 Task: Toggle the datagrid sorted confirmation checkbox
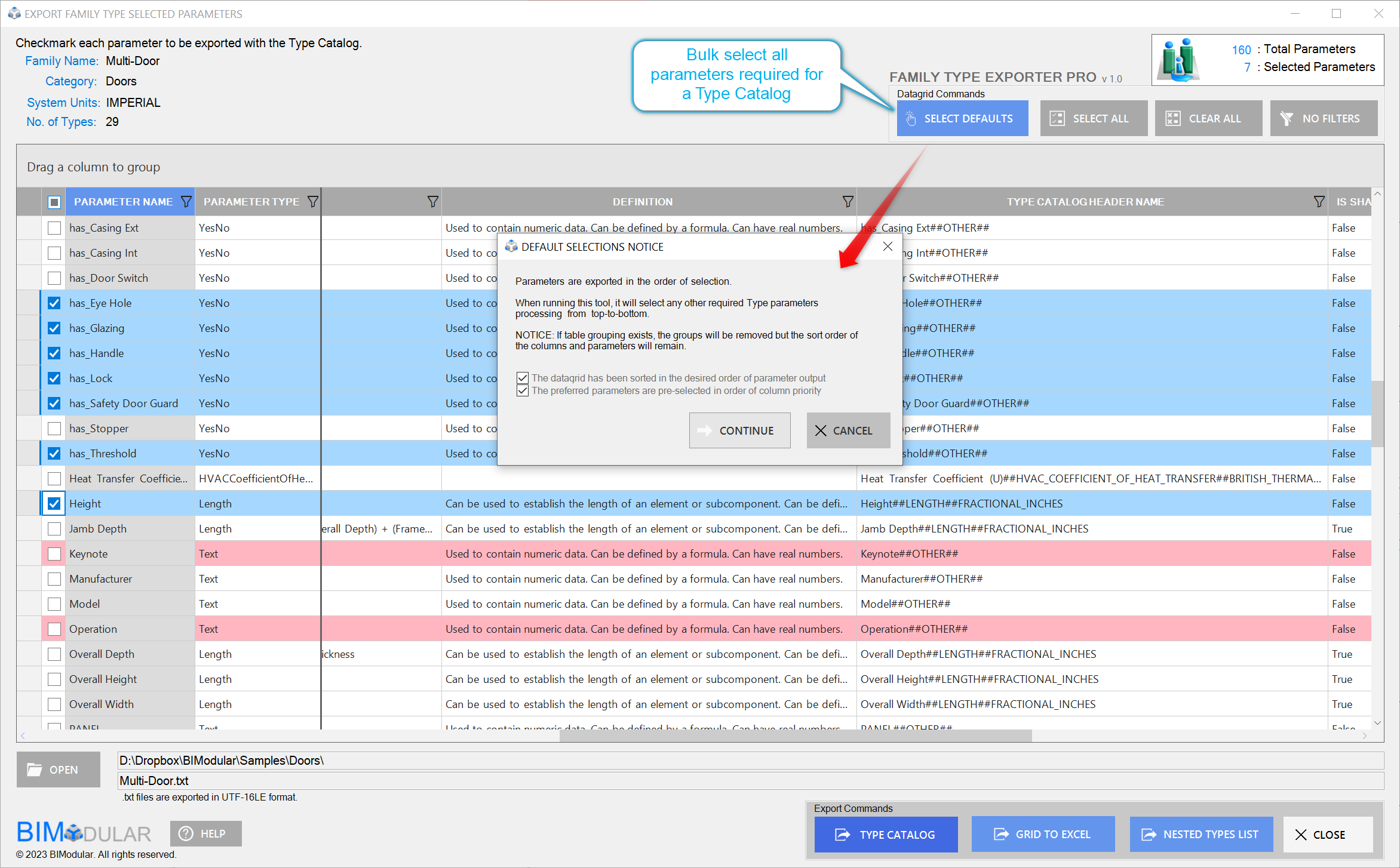pyautogui.click(x=523, y=378)
